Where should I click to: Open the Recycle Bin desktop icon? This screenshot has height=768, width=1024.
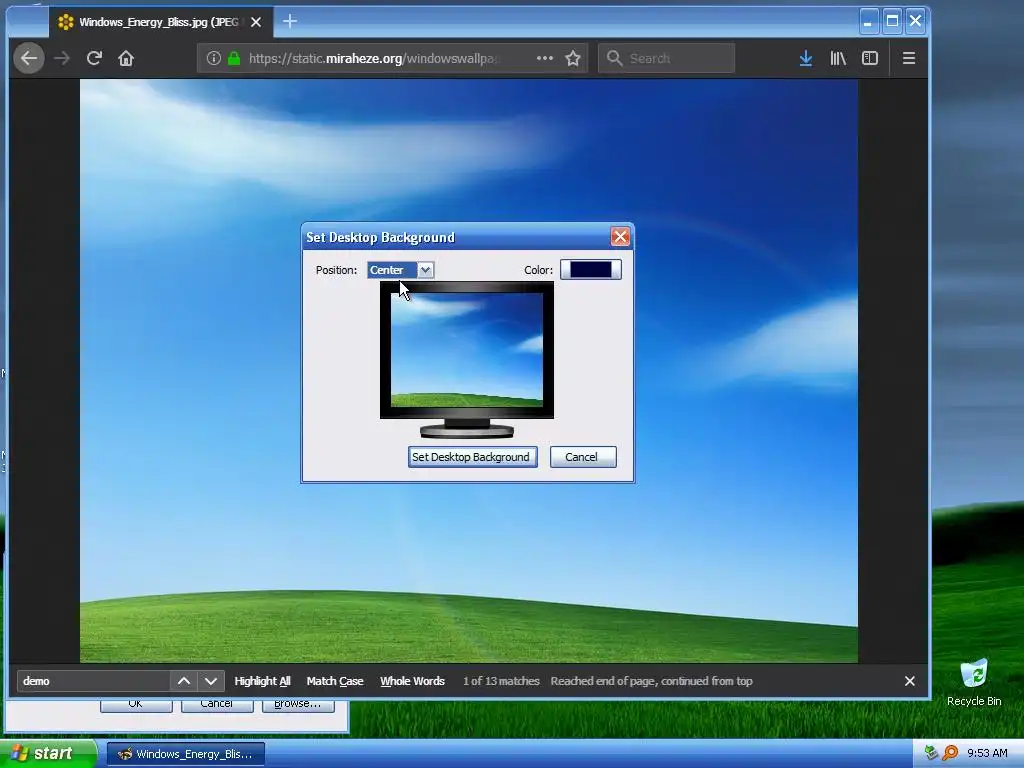point(974,682)
